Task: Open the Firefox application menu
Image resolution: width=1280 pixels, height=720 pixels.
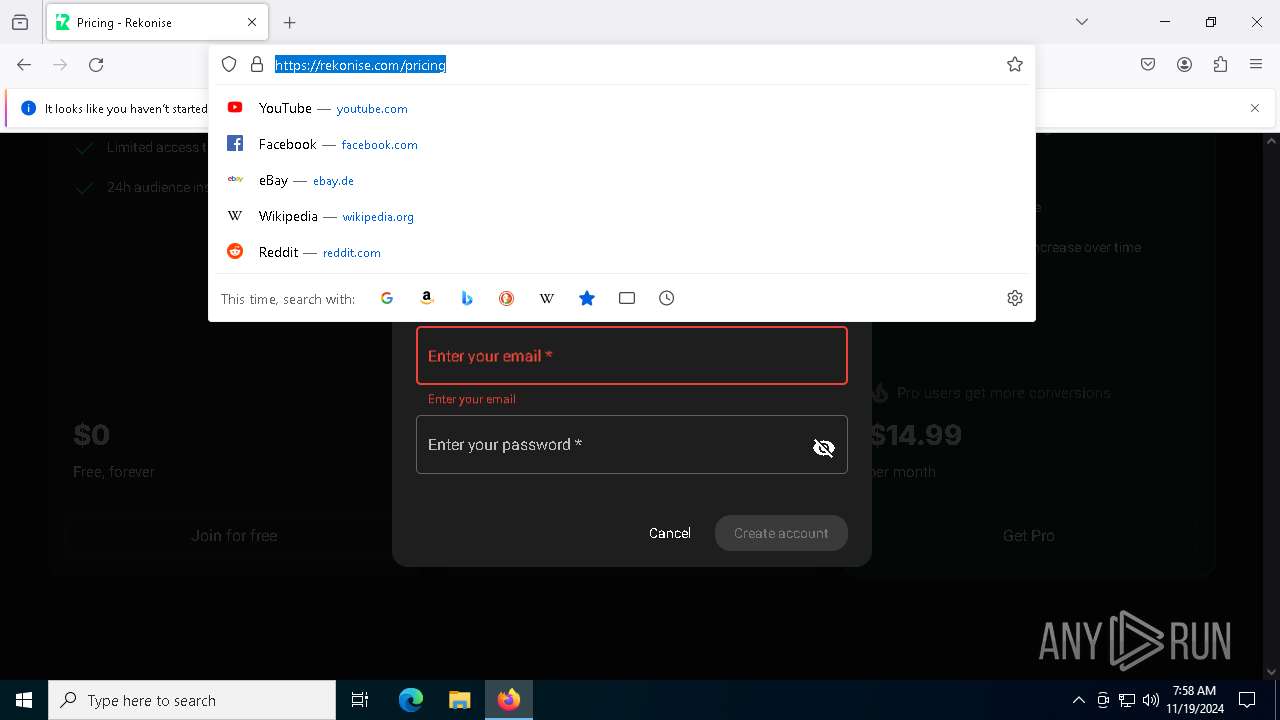Action: click(x=1256, y=65)
